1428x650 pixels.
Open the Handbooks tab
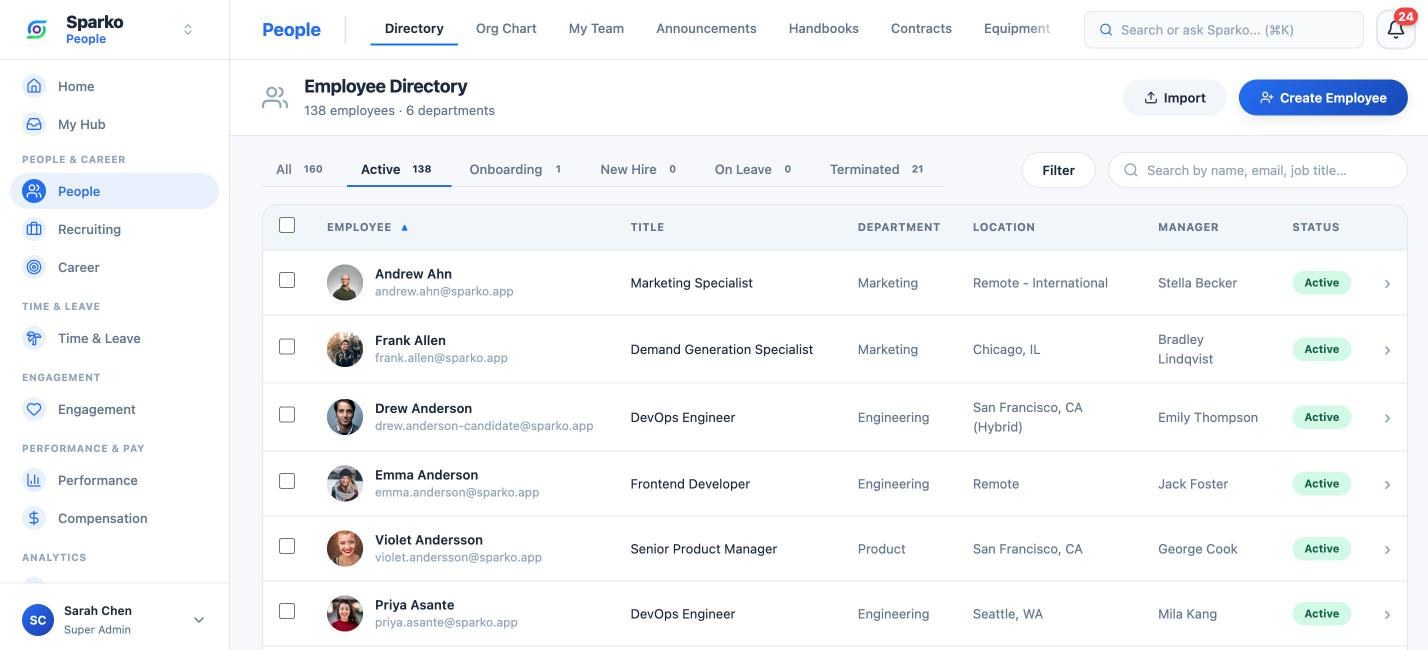point(823,28)
